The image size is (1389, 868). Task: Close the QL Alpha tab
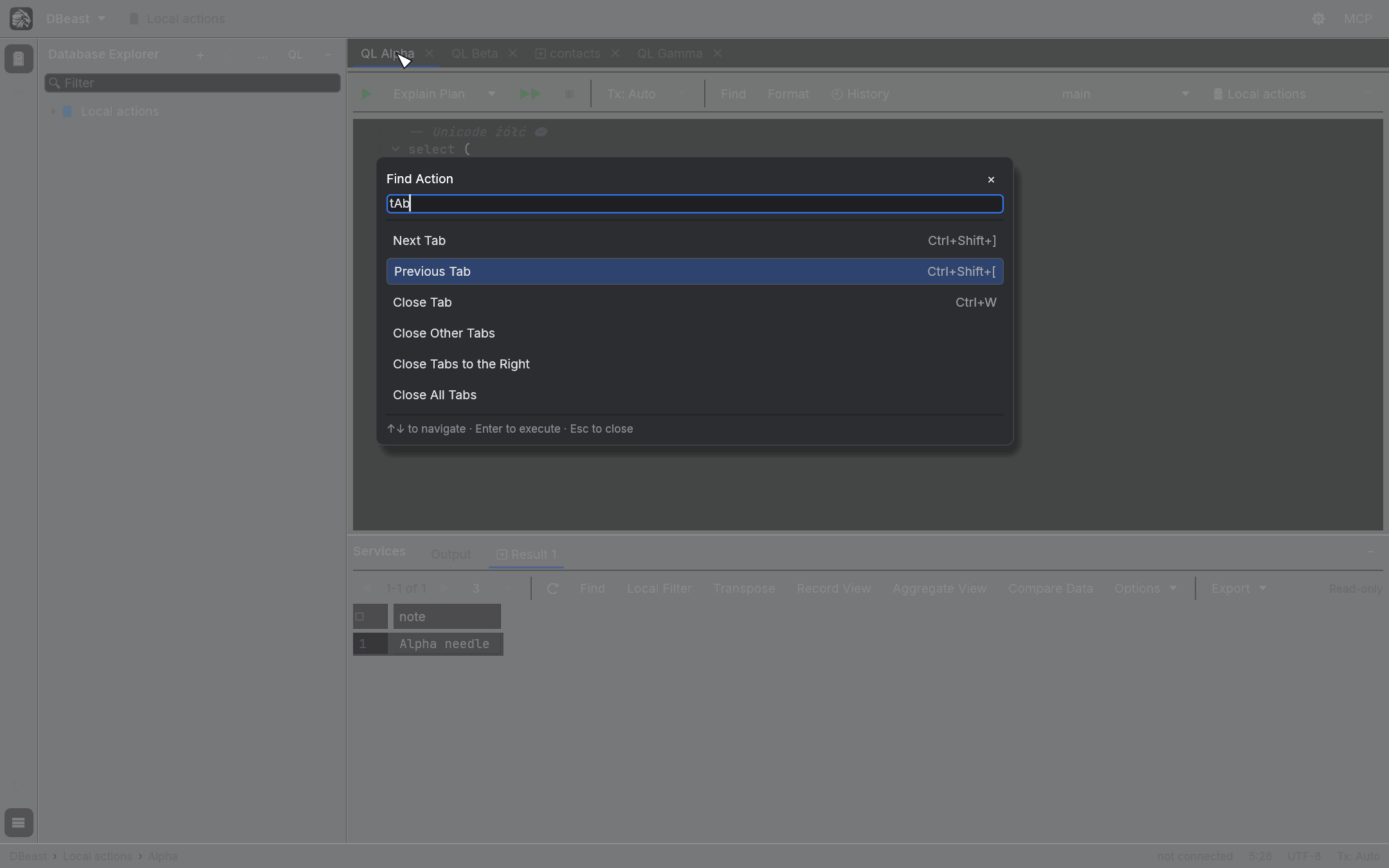point(429,53)
